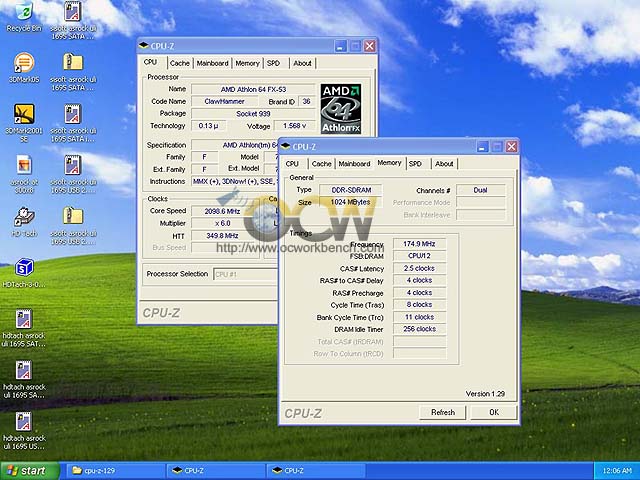Viewport: 640px width, 480px height.
Task: Click the Brand ID value '36'
Action: point(307,101)
